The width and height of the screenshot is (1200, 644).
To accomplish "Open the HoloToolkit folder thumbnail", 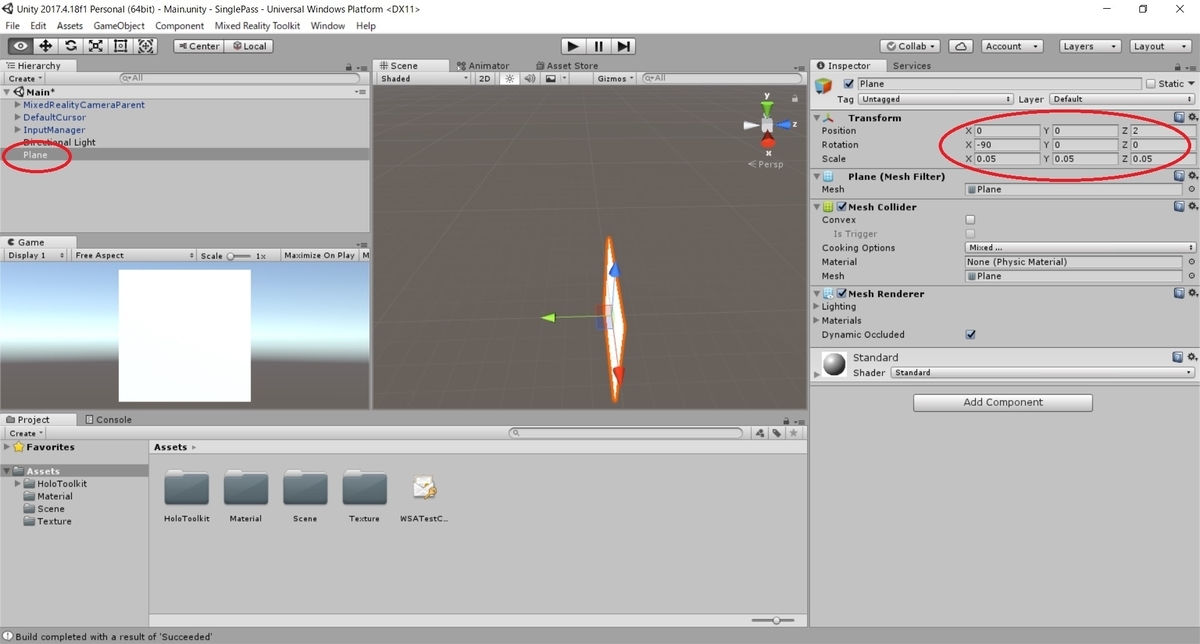I will pos(186,488).
